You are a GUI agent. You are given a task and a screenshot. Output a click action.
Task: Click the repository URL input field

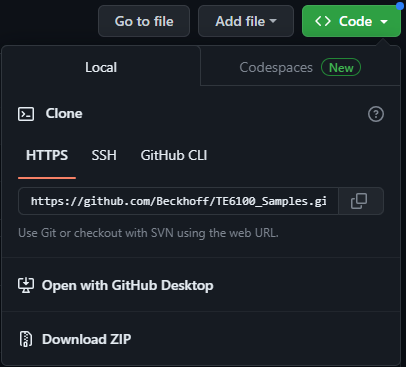pos(178,201)
